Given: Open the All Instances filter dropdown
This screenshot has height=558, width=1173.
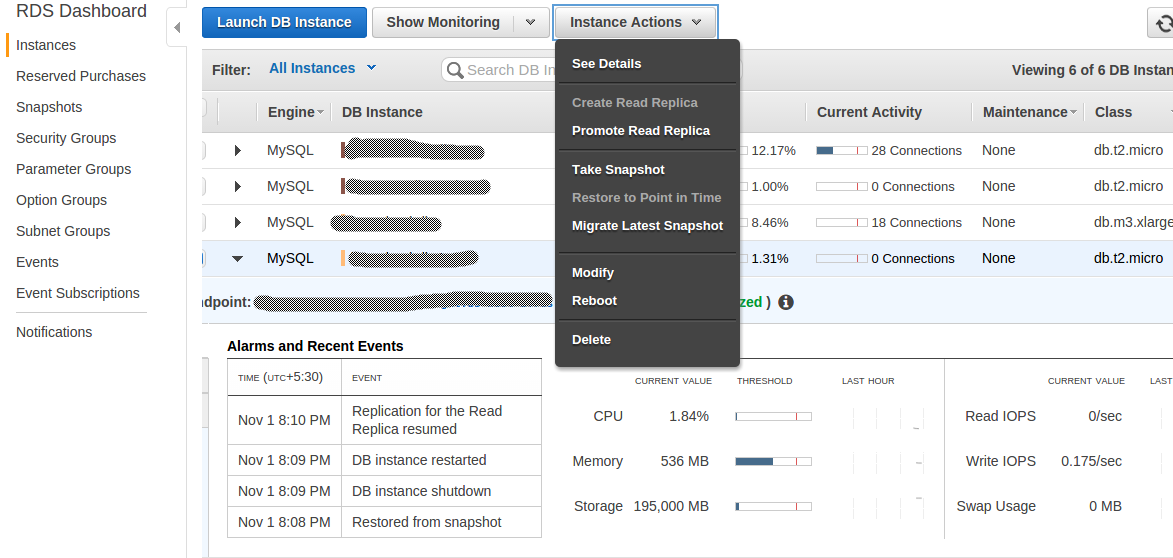Looking at the screenshot, I should pos(322,68).
